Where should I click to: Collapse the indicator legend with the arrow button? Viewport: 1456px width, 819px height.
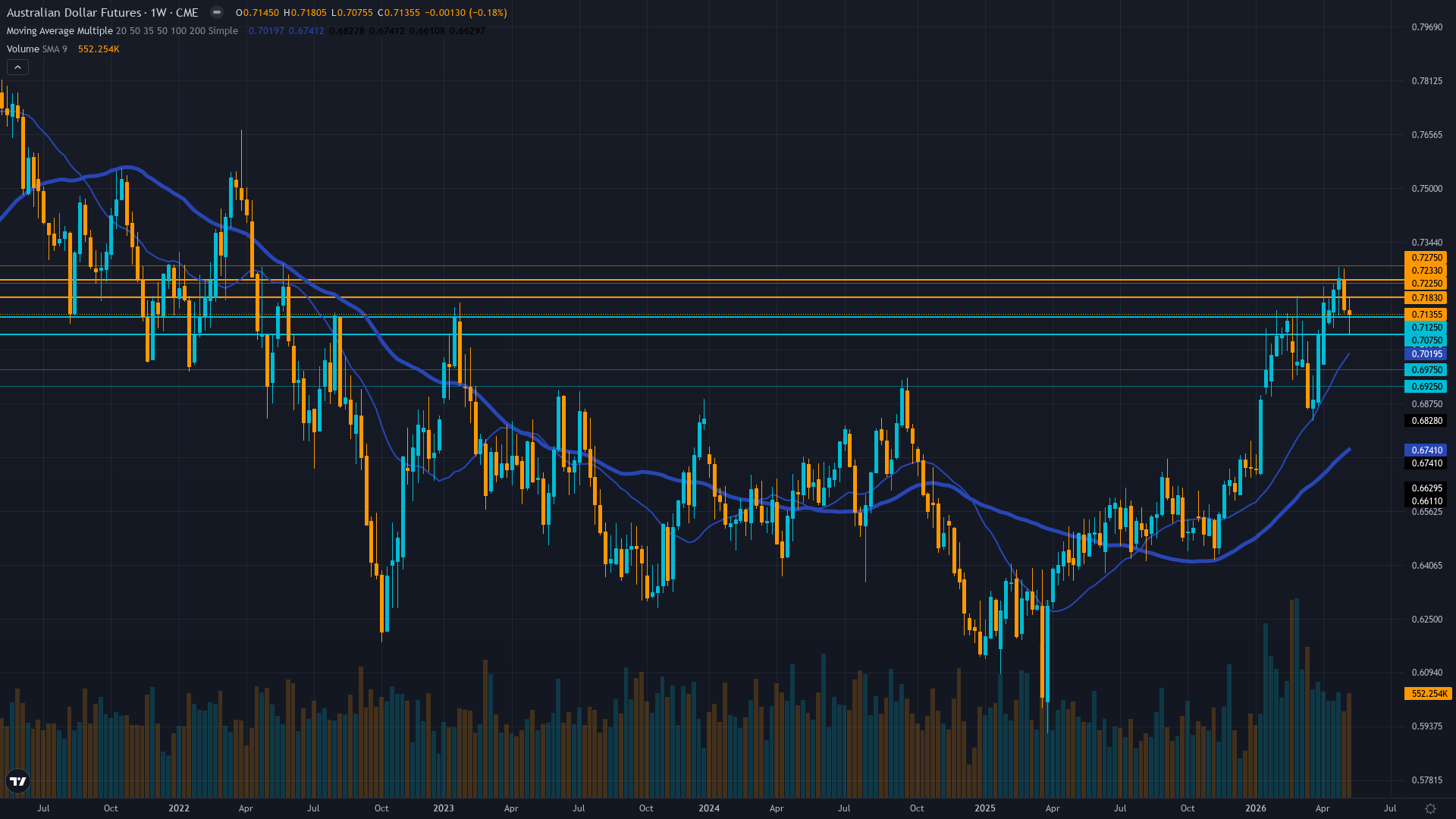coord(17,67)
